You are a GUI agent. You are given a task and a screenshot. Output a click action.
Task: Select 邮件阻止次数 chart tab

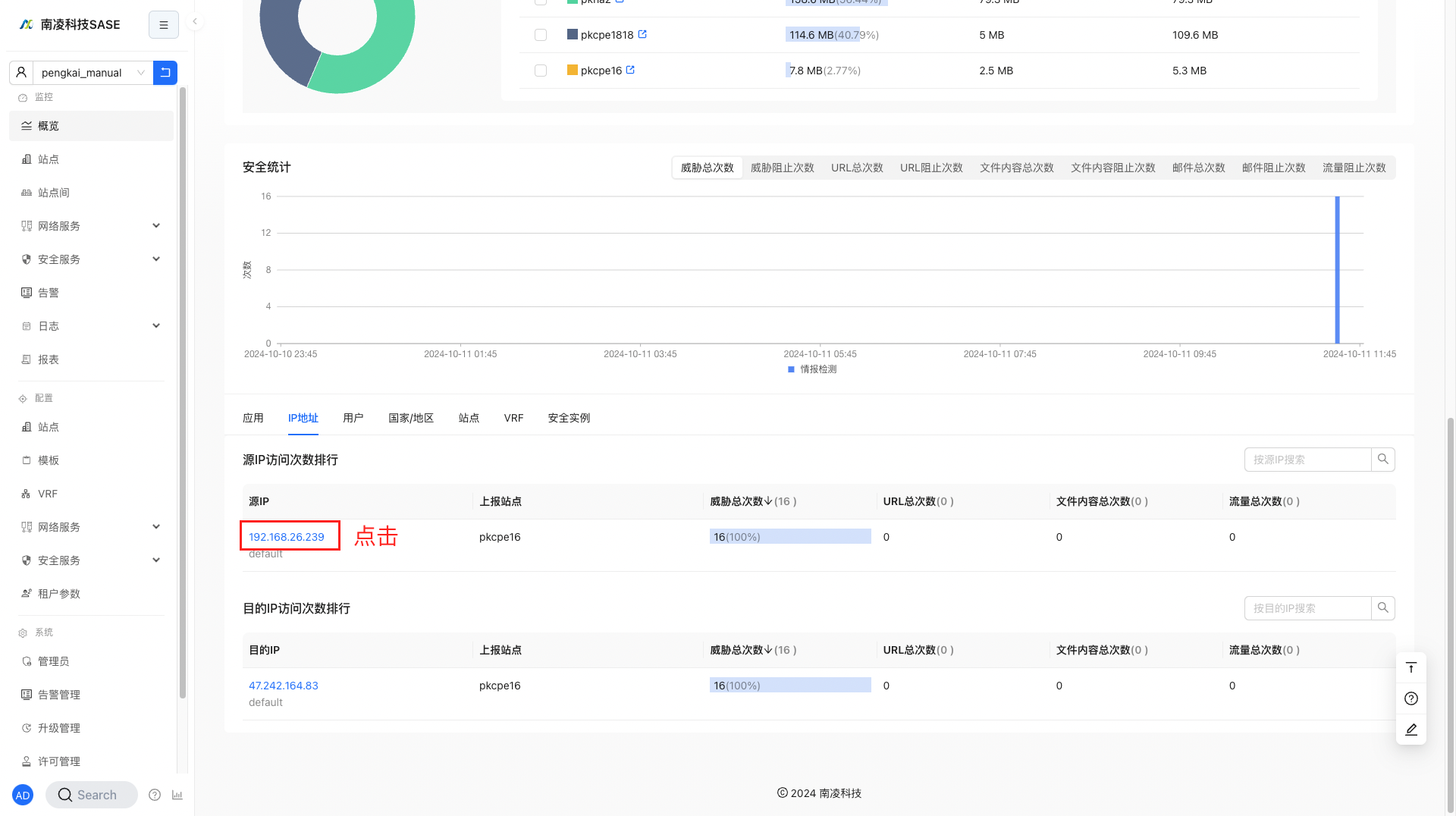[x=1274, y=168]
